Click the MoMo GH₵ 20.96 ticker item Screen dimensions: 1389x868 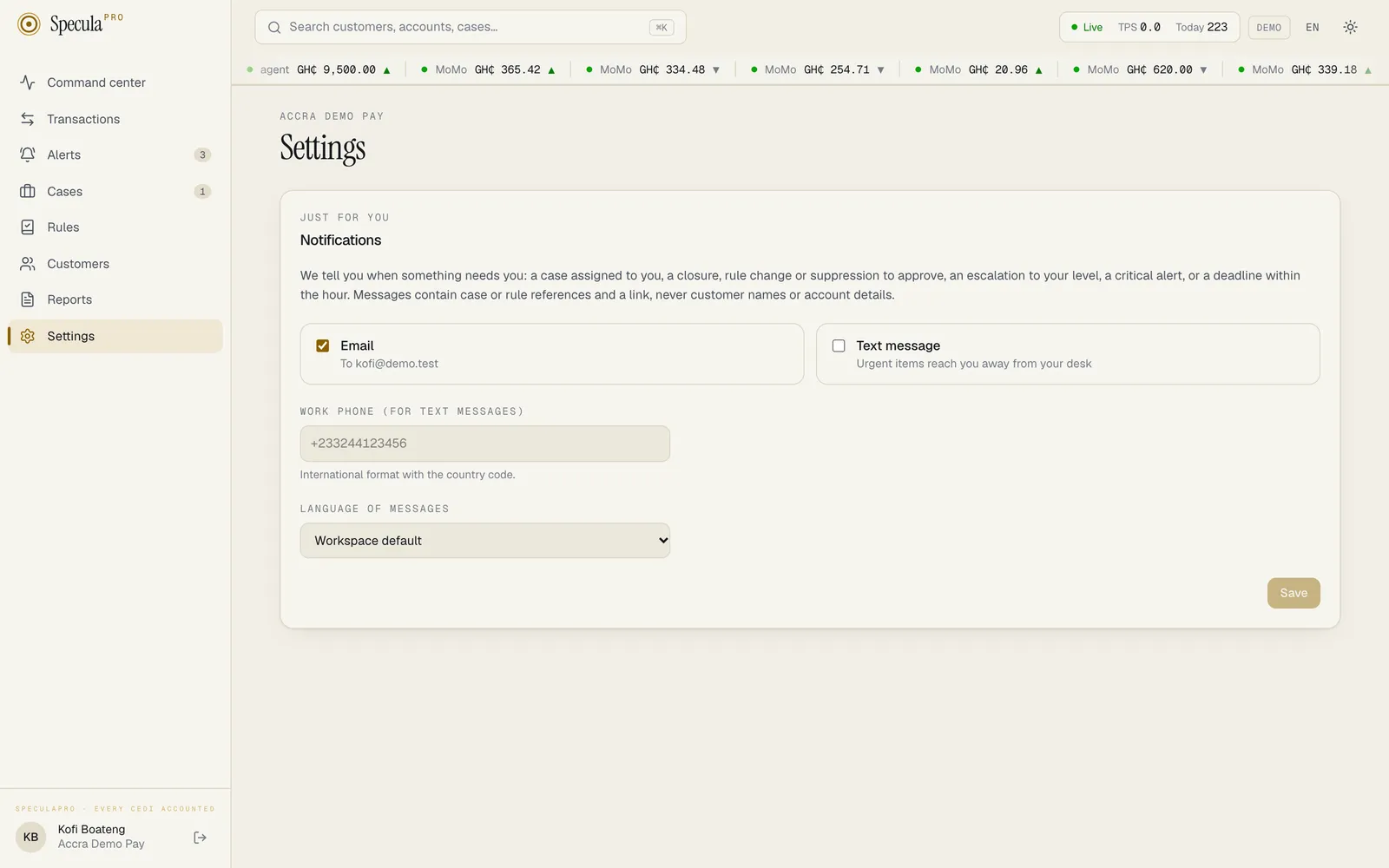[979, 70]
